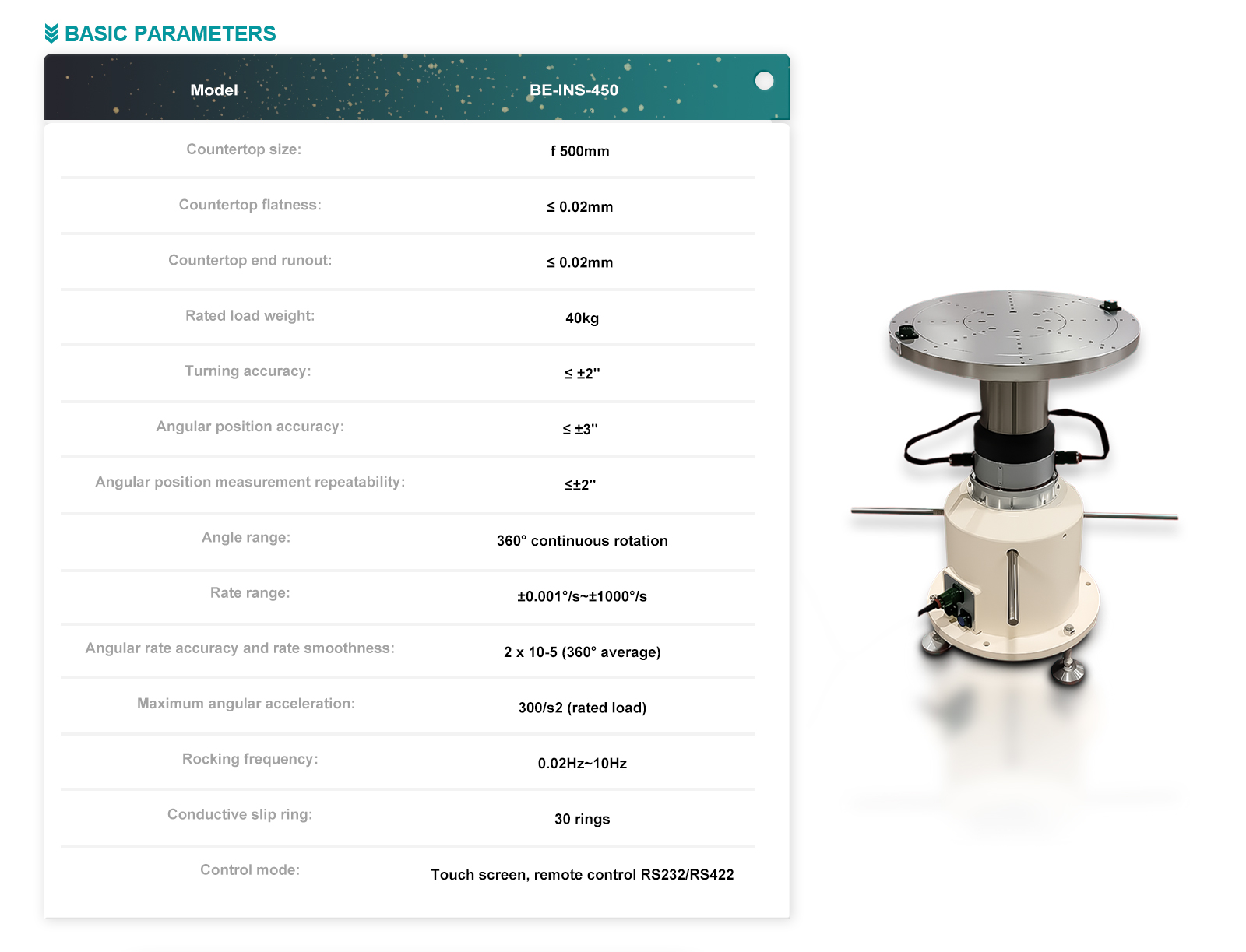
Task: Select the 40kg rated load value
Action: [582, 318]
